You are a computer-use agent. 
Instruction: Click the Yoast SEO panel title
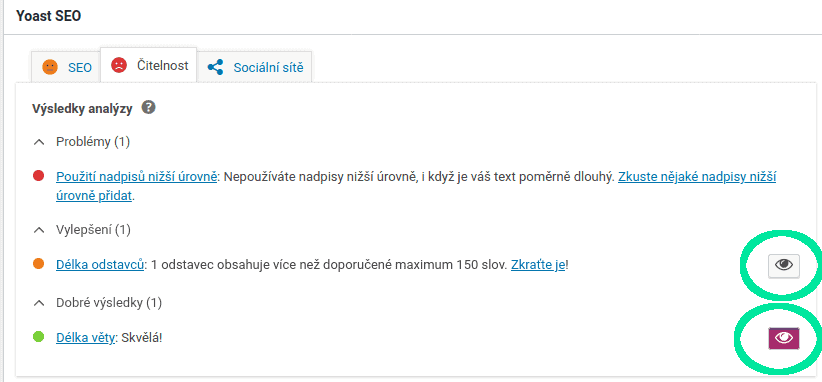click(x=48, y=16)
